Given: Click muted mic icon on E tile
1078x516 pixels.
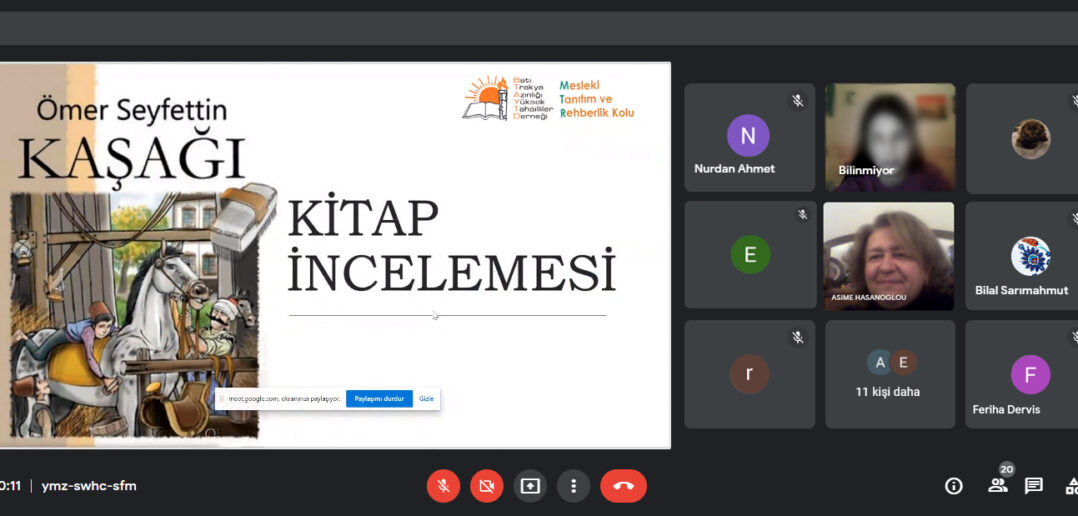Looking at the screenshot, I should click(802, 215).
